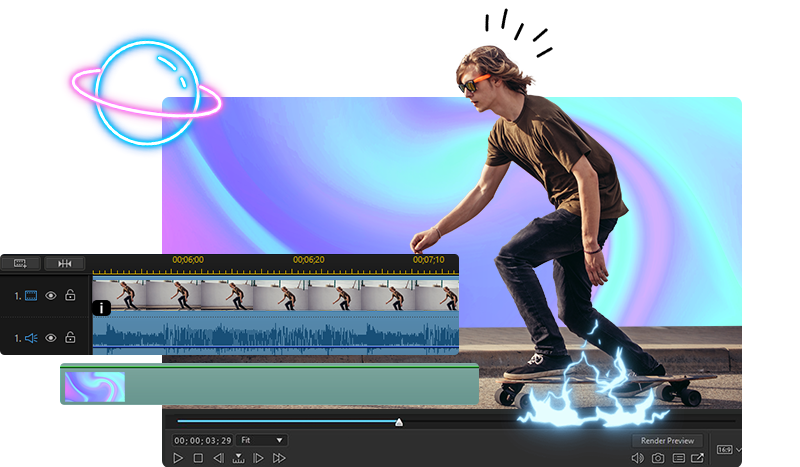Open the Fit zoom dropdown
Image resolution: width=800 pixels, height=467 pixels.
pos(261,440)
